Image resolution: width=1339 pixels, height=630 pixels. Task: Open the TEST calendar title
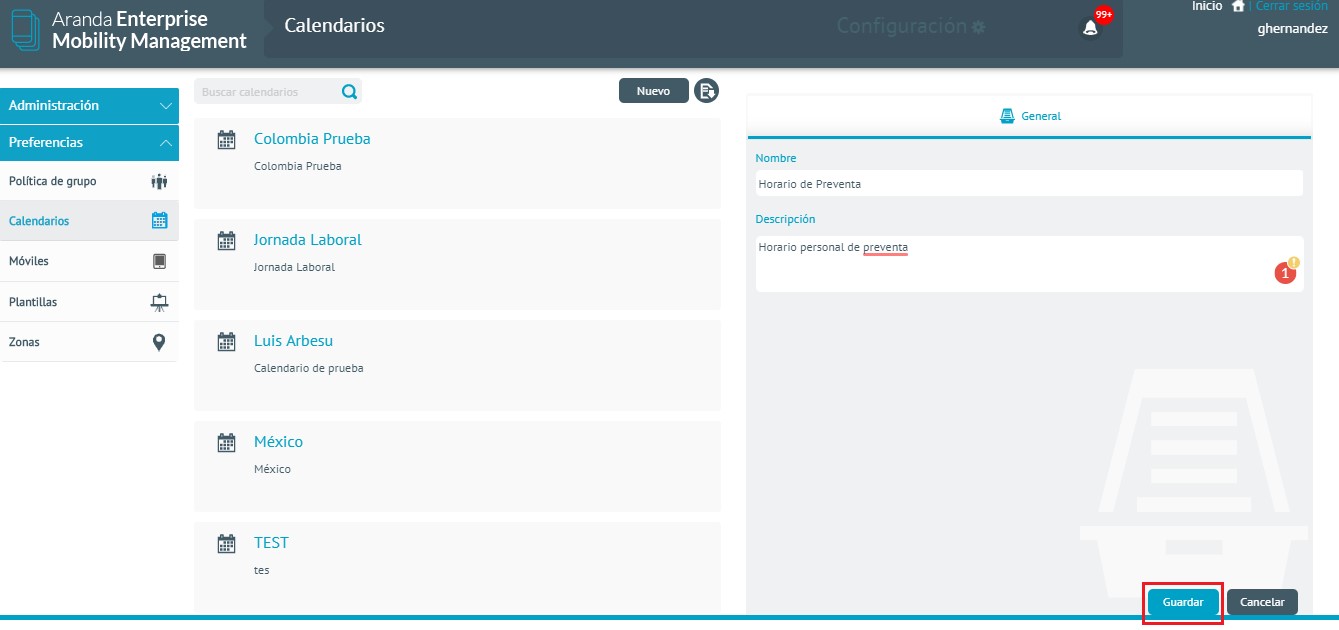271,543
